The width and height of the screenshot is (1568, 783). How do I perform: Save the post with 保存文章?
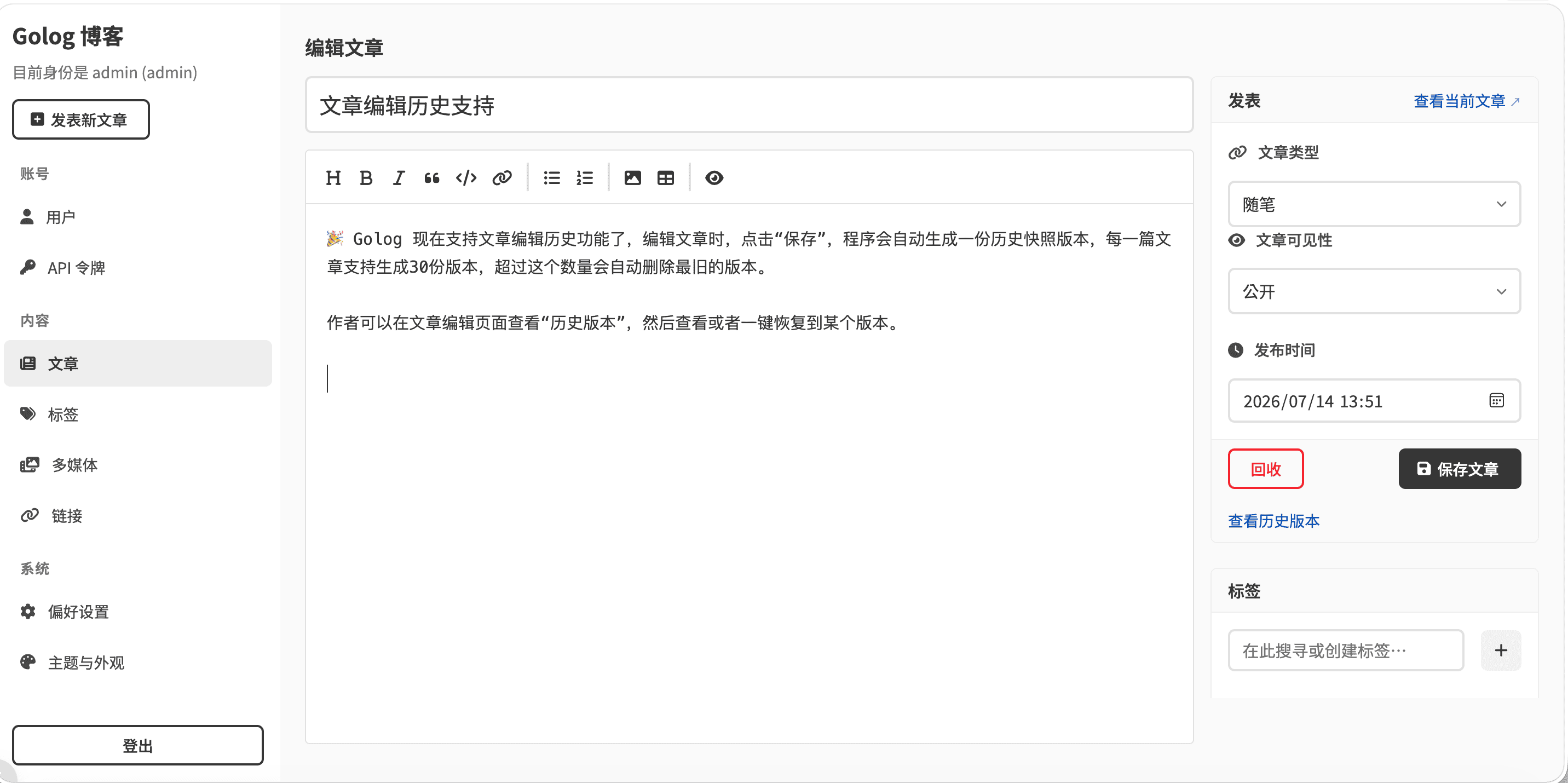coord(1460,469)
